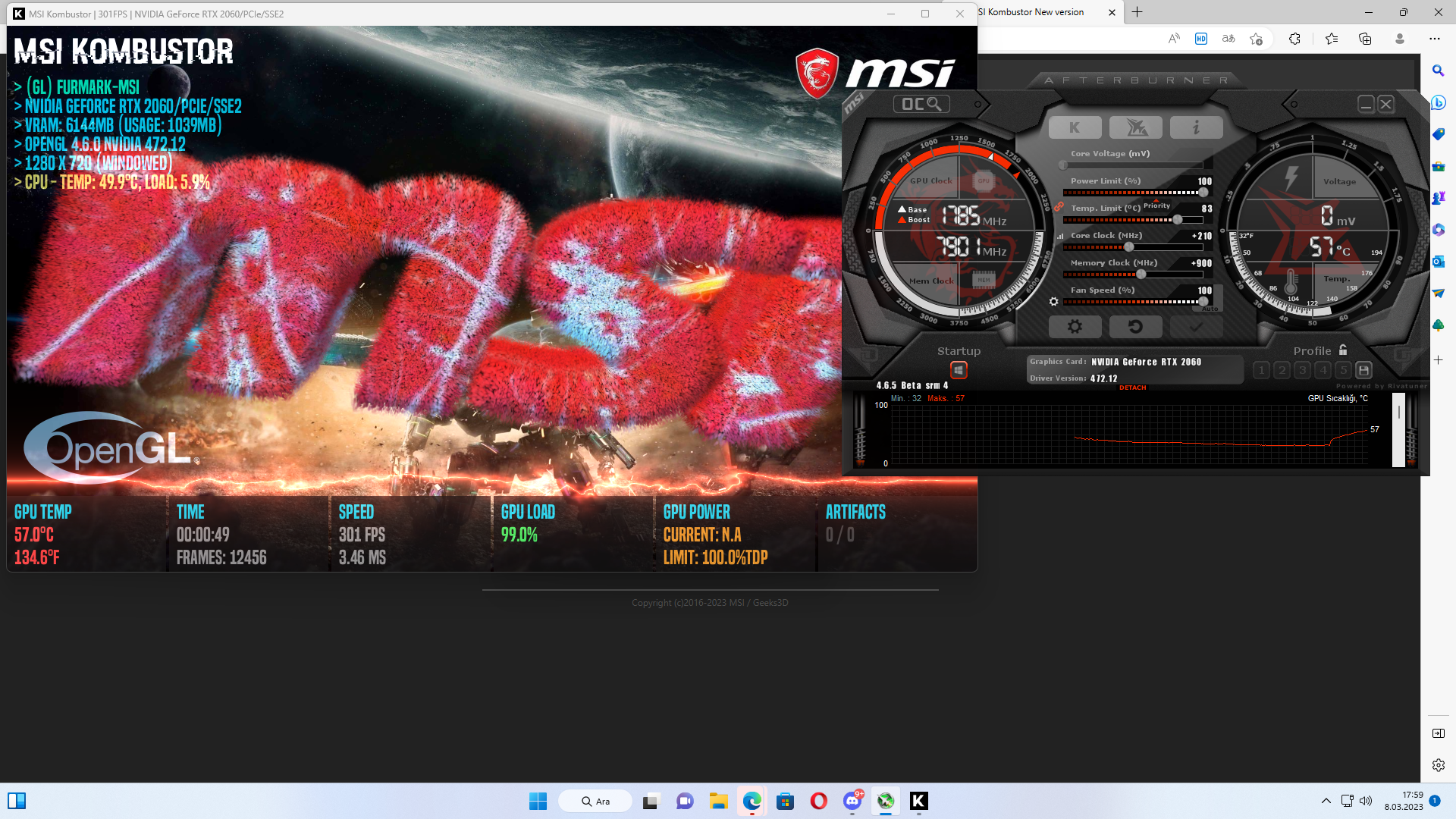The image size is (1456, 819).
Task: Open the Windows Start menu
Action: pyautogui.click(x=538, y=801)
